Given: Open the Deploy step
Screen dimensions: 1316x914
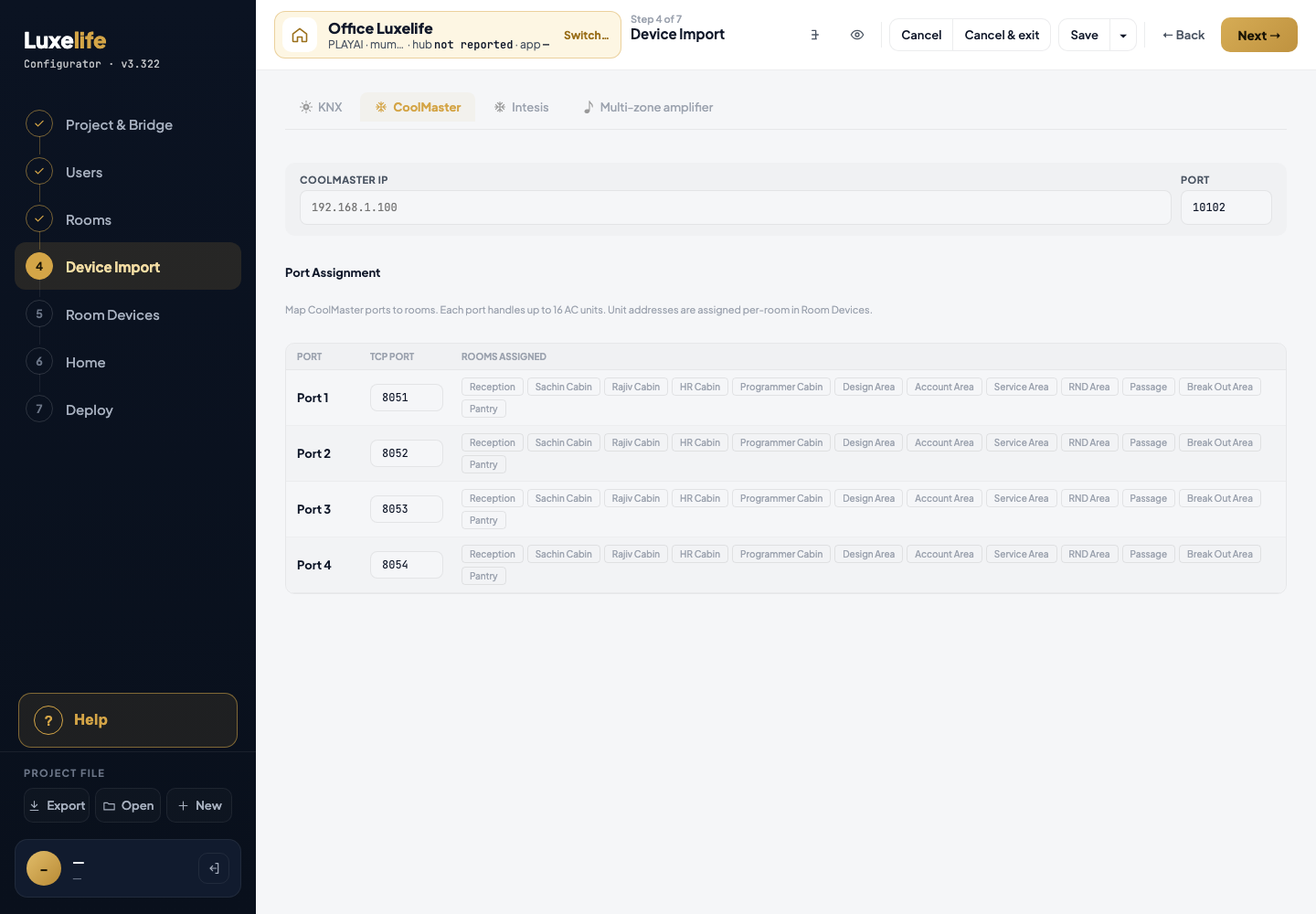Looking at the screenshot, I should pyautogui.click(x=128, y=409).
